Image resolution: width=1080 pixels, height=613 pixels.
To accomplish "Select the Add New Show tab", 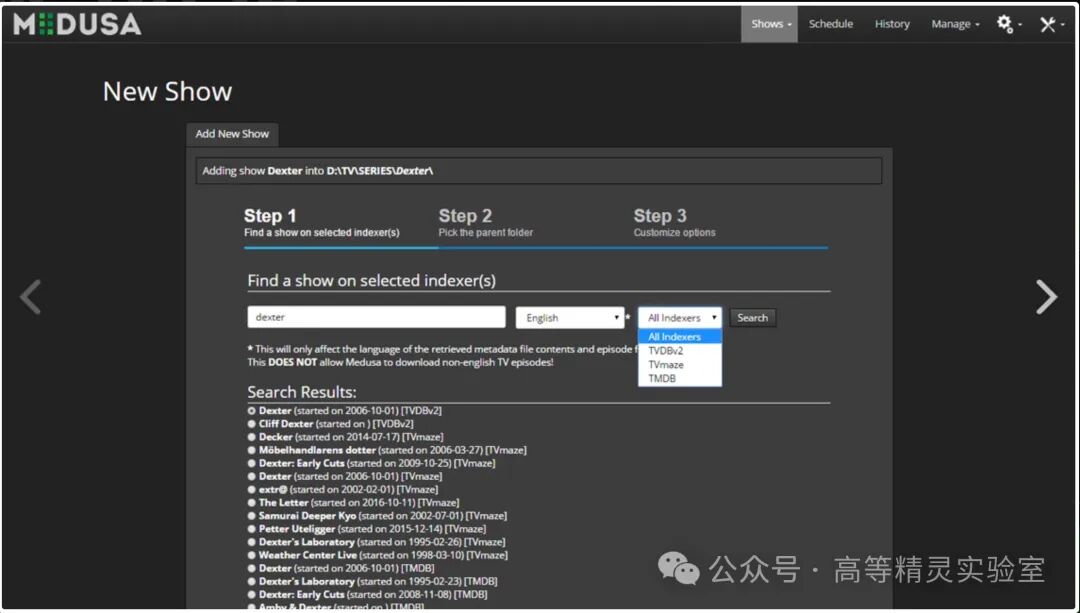I will click(232, 134).
